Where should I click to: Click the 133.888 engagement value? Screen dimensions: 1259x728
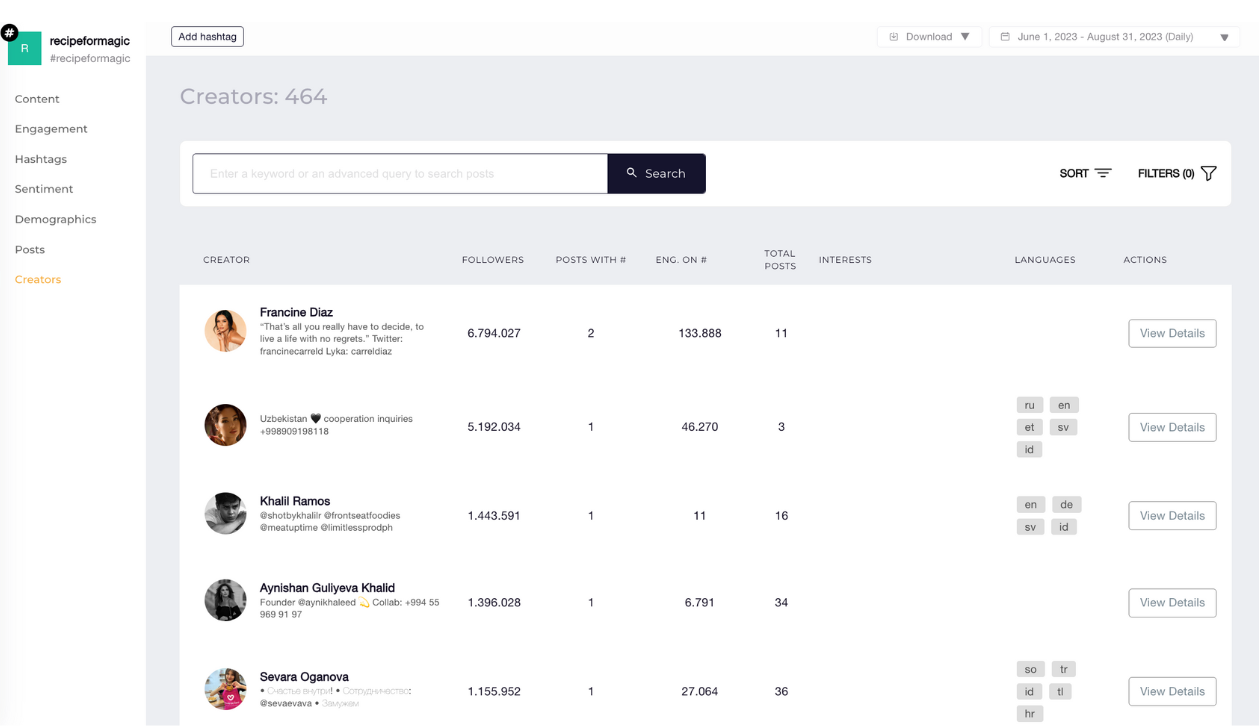pos(700,333)
